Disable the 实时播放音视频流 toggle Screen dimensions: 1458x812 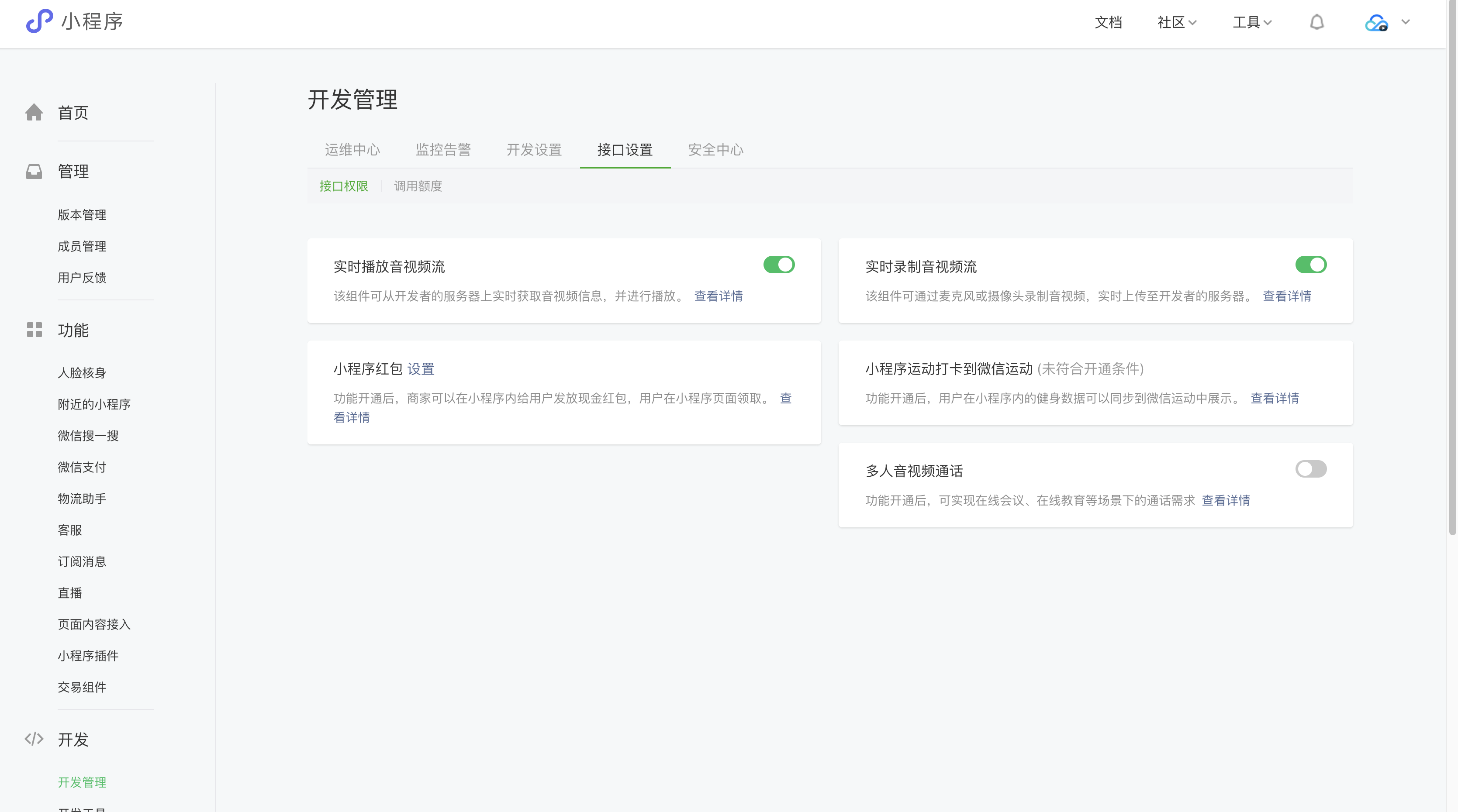coord(779,265)
